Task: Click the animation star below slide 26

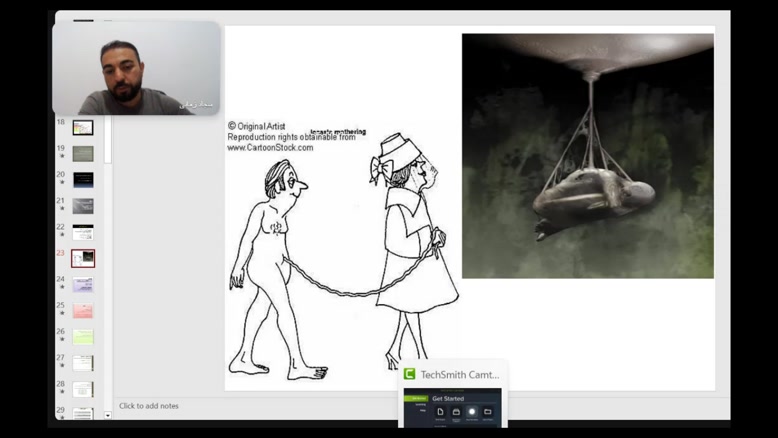Action: pyautogui.click(x=62, y=340)
